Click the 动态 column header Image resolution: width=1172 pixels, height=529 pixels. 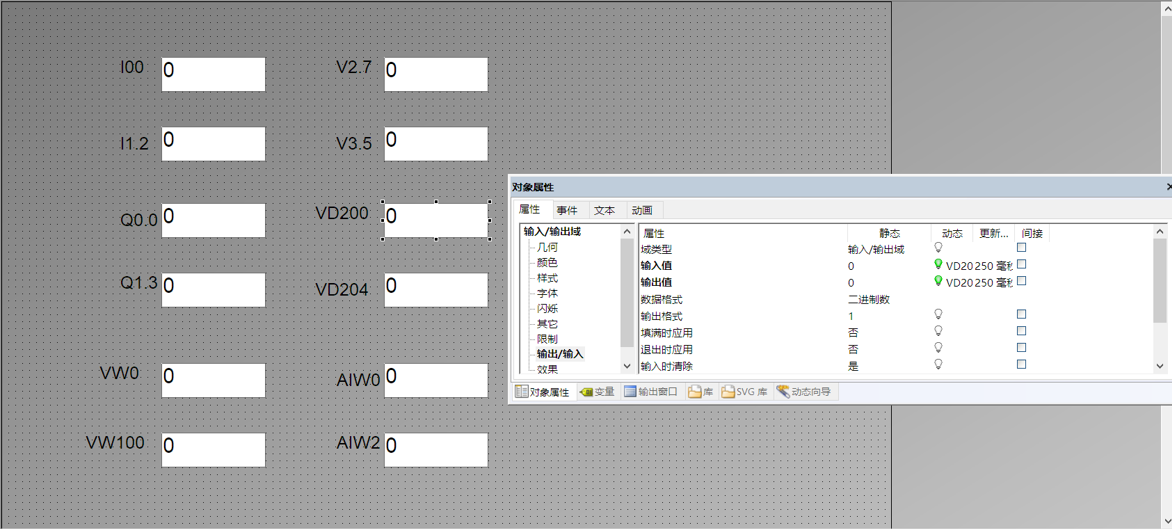click(x=952, y=233)
